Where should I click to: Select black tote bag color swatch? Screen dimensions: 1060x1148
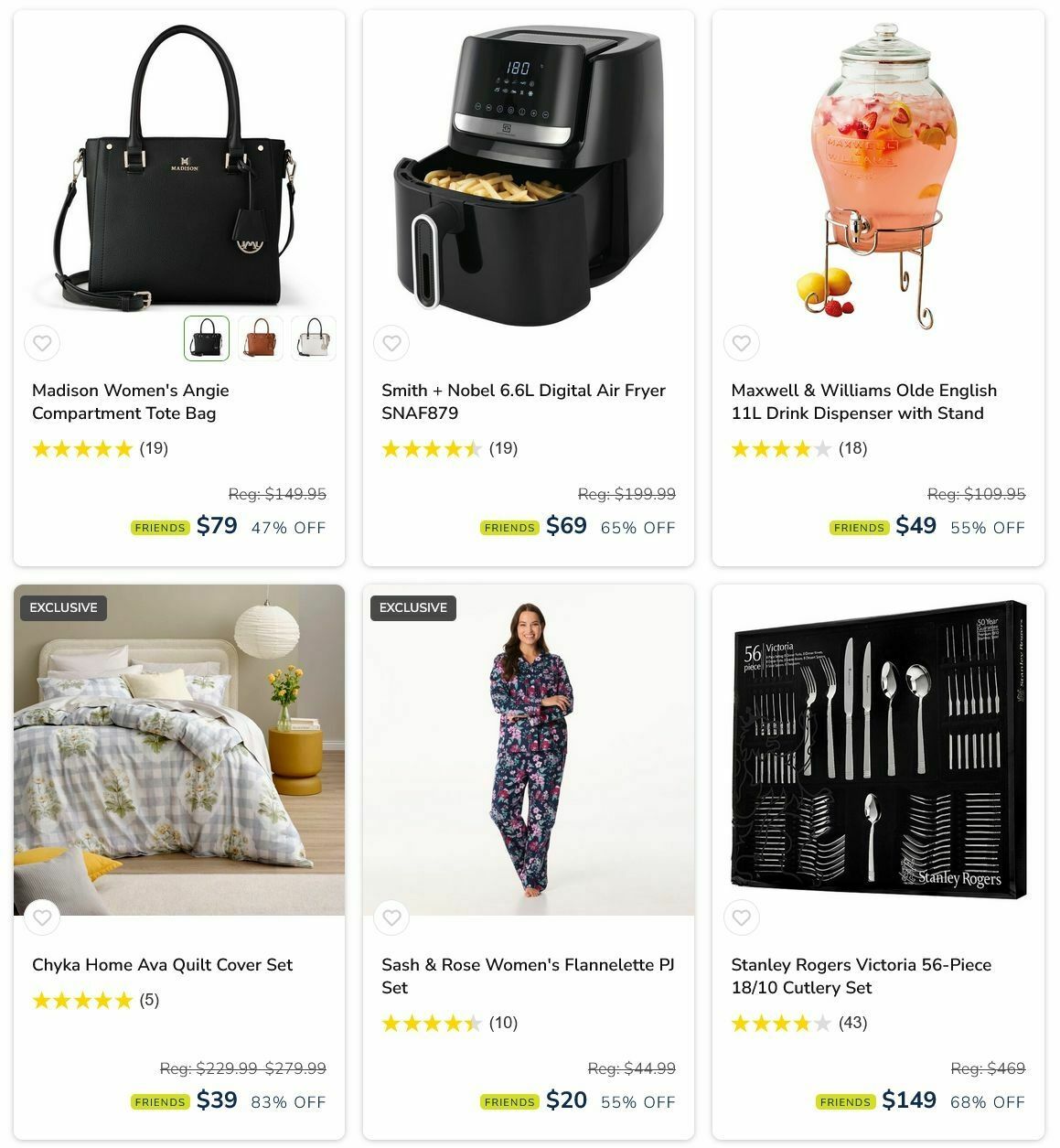207,338
